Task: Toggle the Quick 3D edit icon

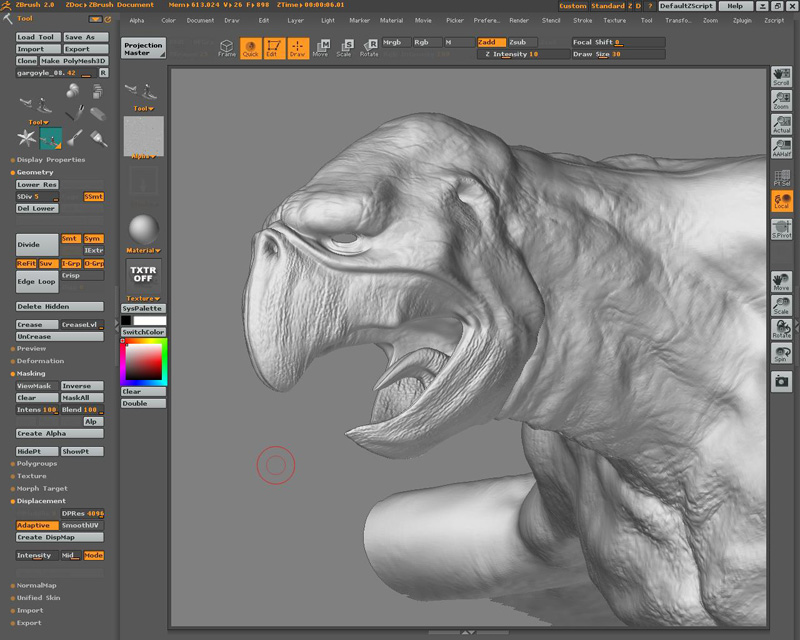Action: (x=251, y=48)
